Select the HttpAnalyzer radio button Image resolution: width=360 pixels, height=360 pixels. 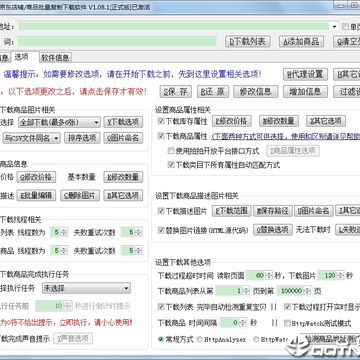click(x=200, y=339)
